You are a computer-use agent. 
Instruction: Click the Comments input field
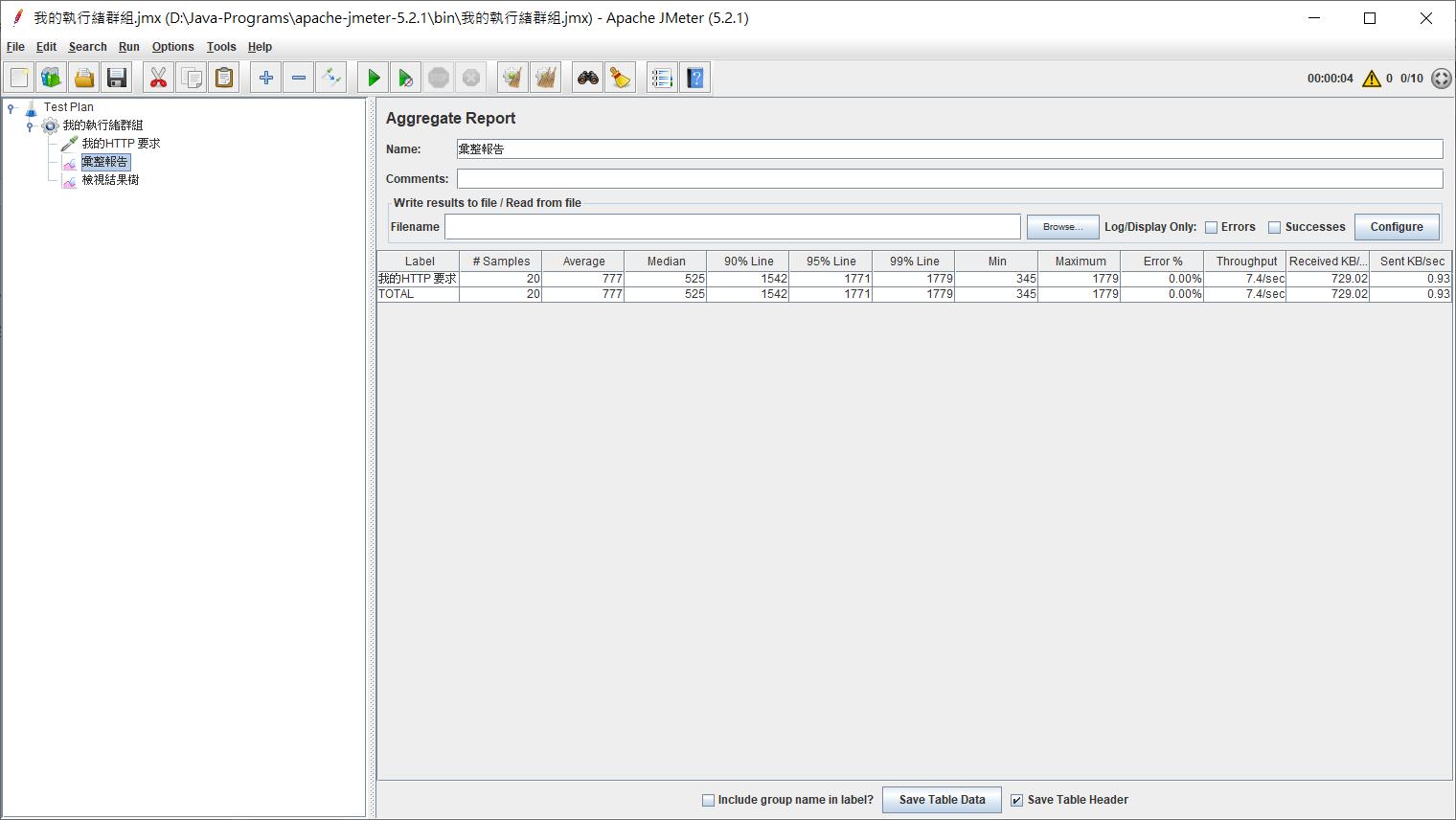(x=949, y=179)
